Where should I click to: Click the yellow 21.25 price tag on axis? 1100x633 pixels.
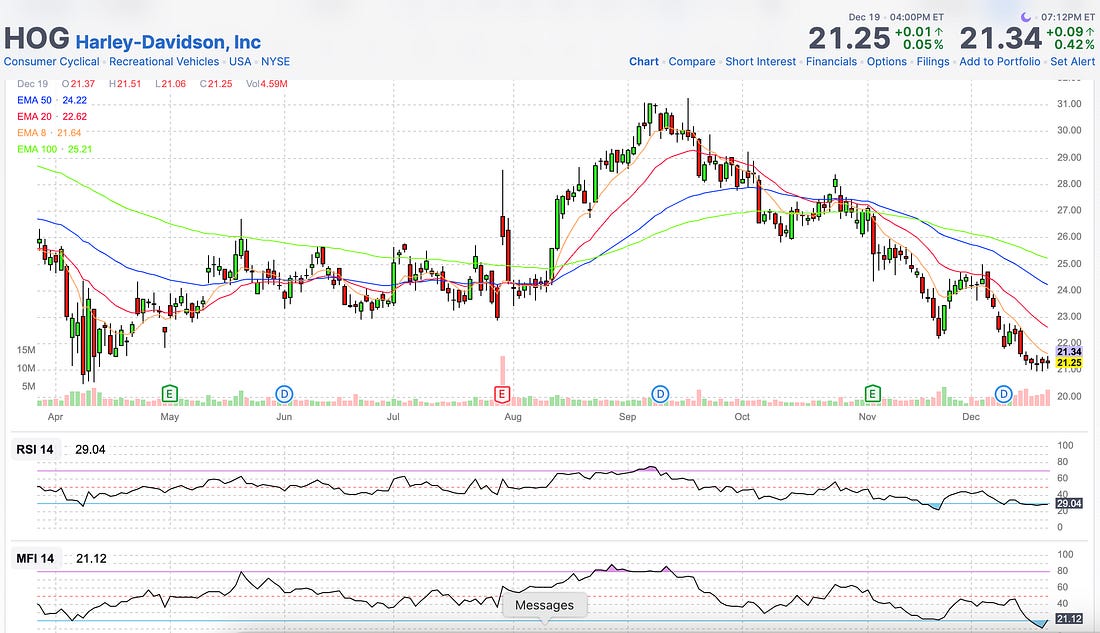[x=1068, y=363]
